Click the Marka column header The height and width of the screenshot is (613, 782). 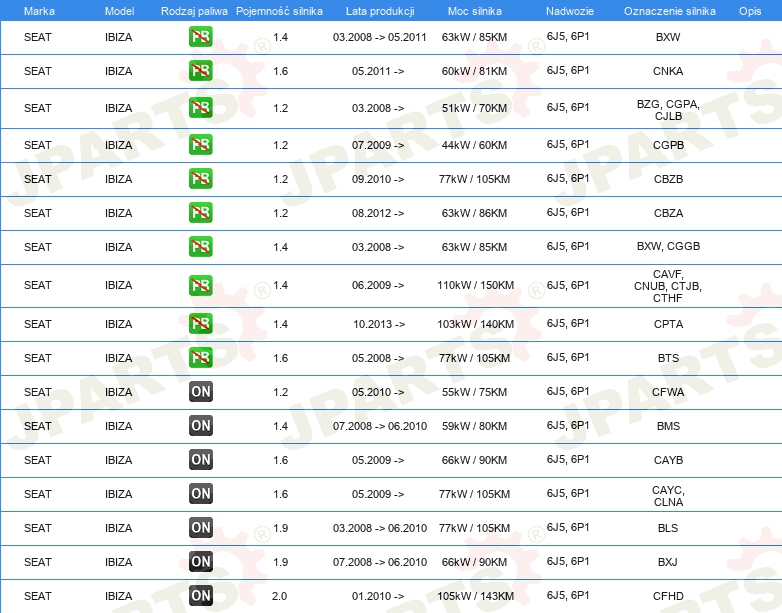coord(39,11)
